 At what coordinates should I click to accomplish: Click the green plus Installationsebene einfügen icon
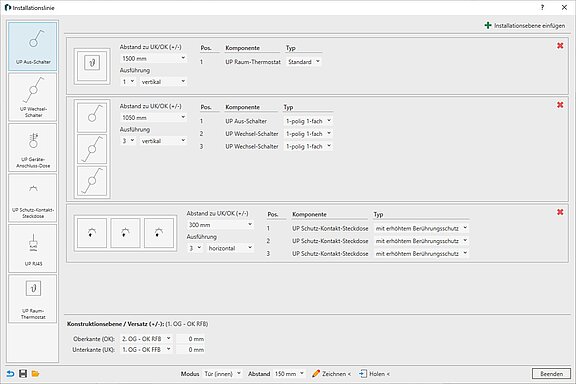click(x=488, y=25)
